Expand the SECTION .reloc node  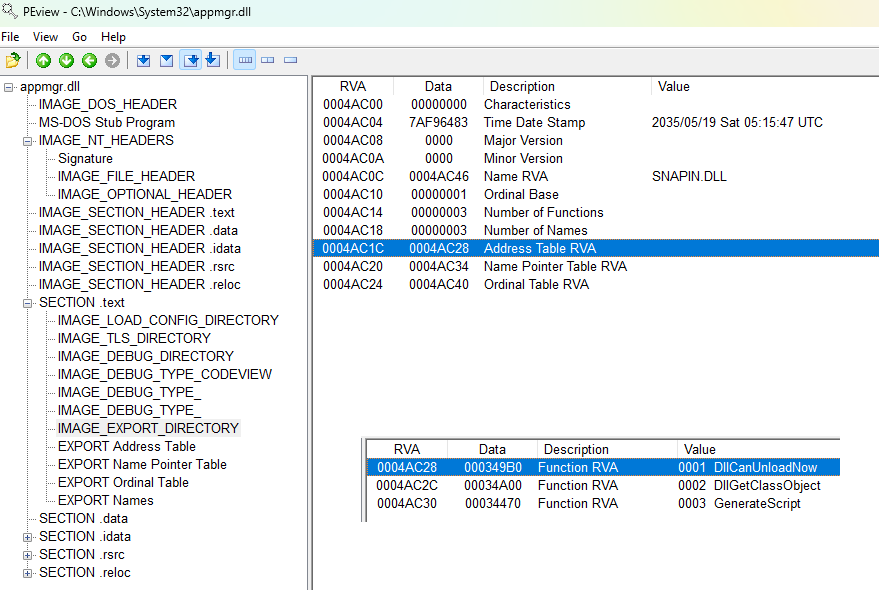(27, 573)
